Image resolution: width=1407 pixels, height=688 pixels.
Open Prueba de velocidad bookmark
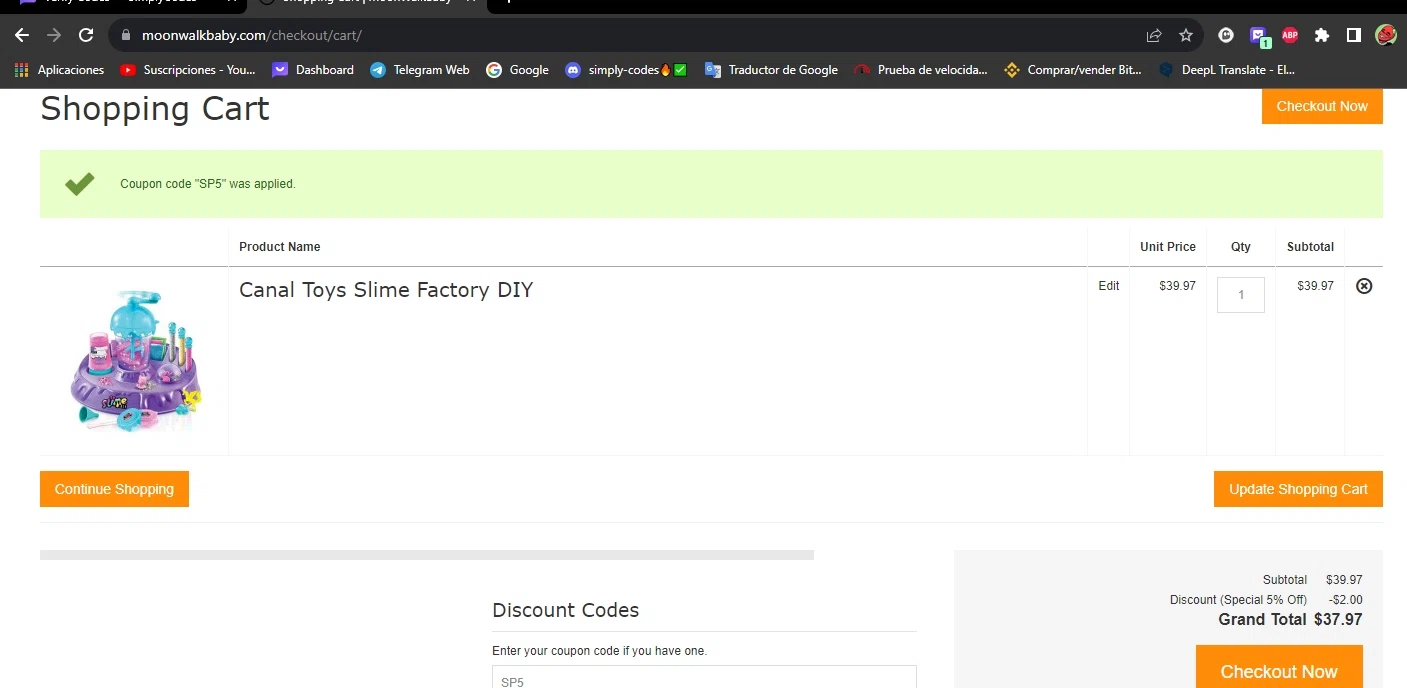click(x=921, y=70)
